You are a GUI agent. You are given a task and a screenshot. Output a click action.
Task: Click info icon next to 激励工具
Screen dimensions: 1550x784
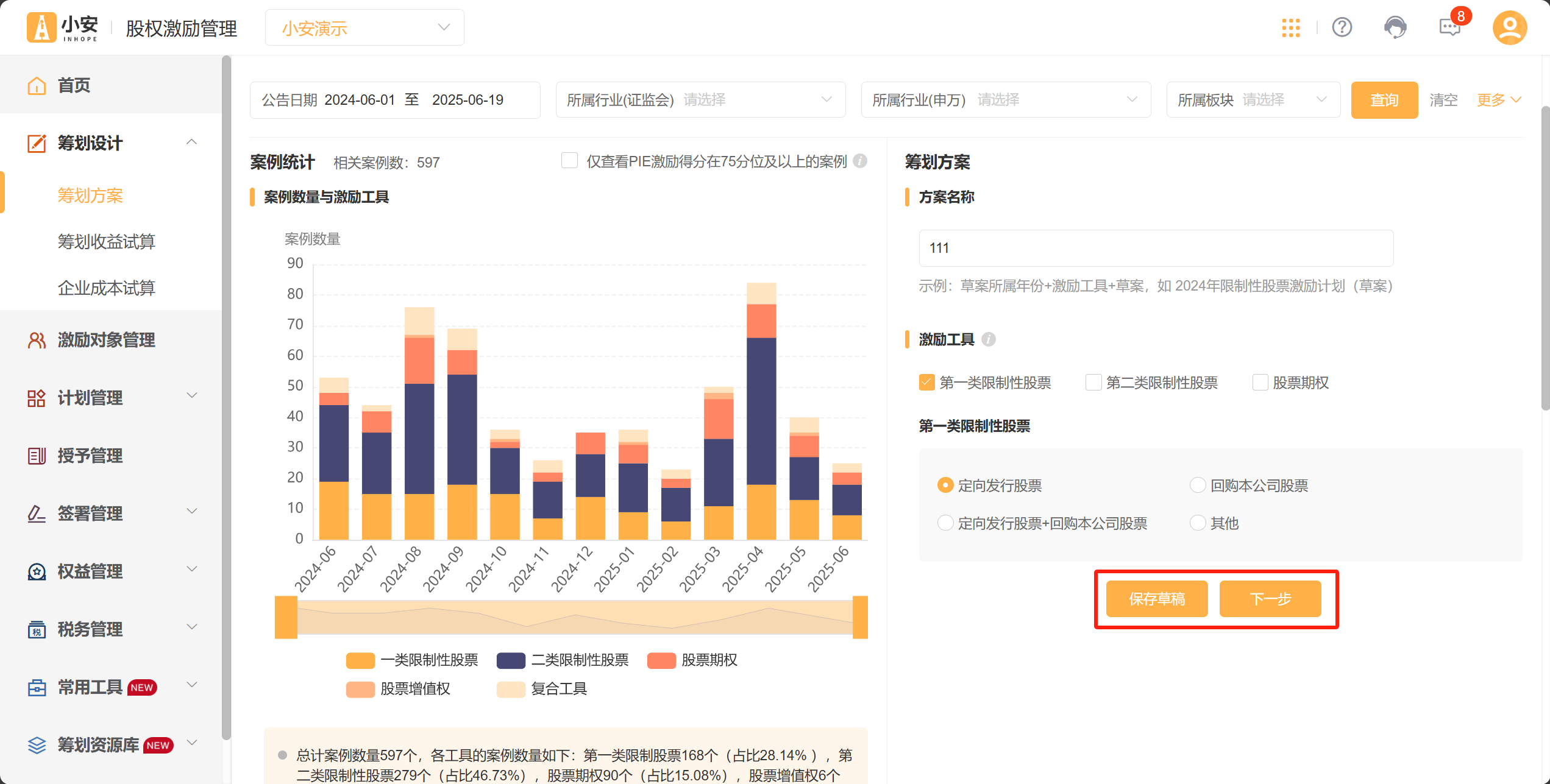tap(989, 339)
